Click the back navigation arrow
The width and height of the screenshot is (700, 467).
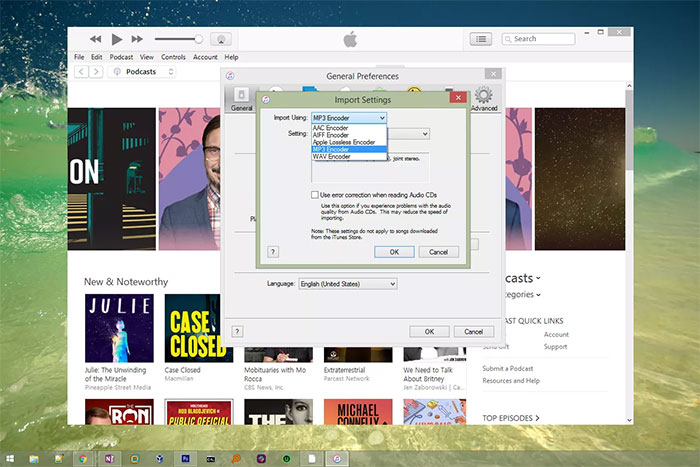[x=80, y=72]
